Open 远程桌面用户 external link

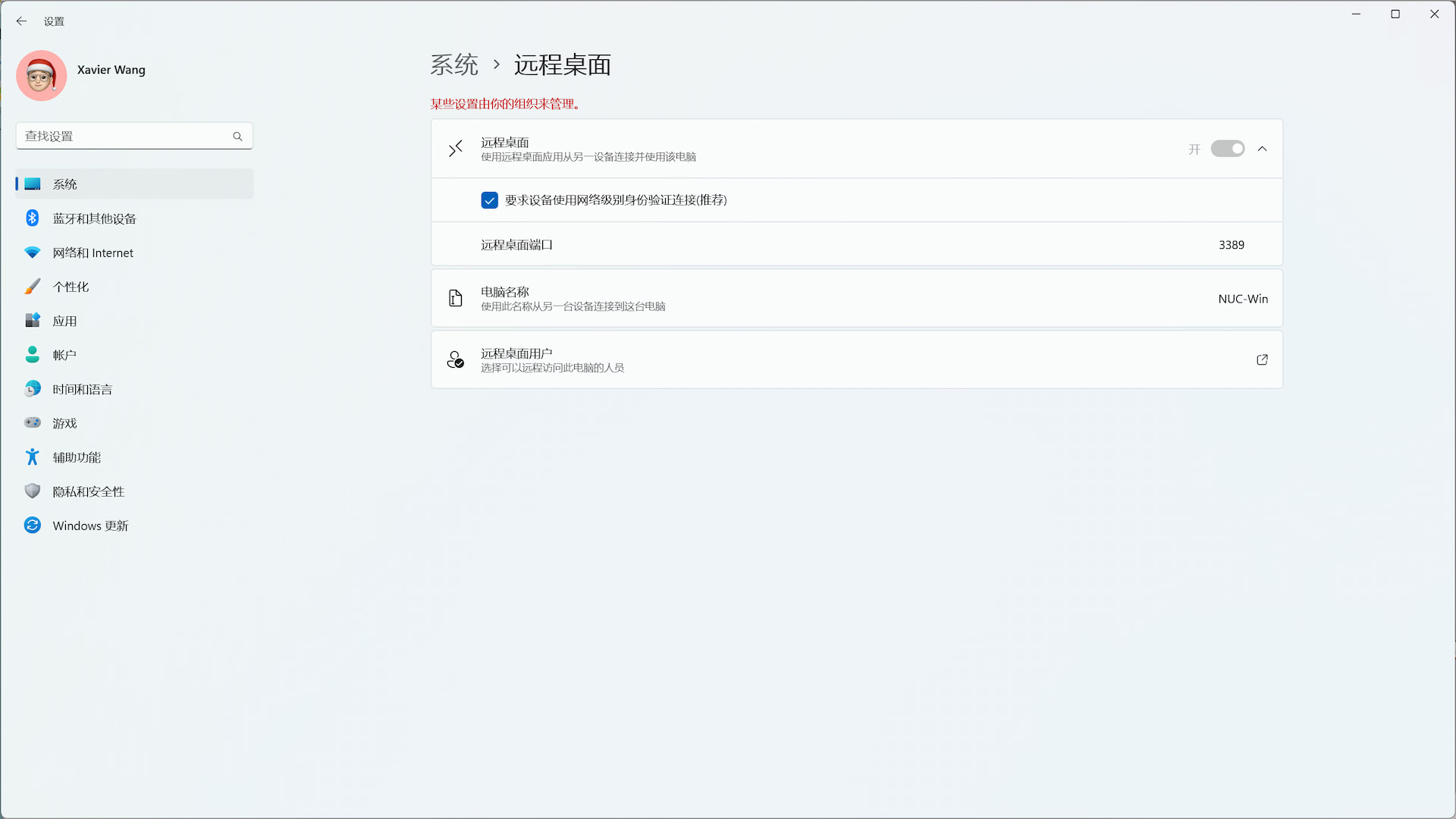[x=1261, y=359]
